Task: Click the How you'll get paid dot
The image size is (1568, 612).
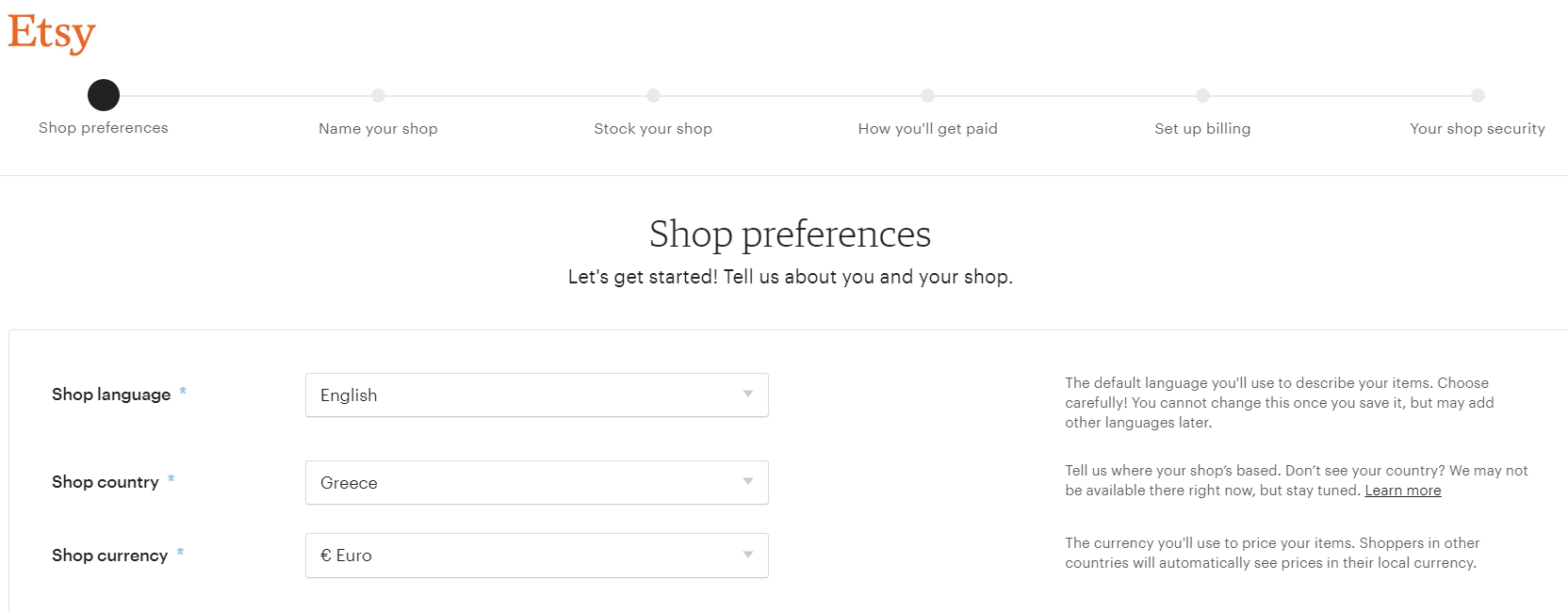Action: (927, 95)
